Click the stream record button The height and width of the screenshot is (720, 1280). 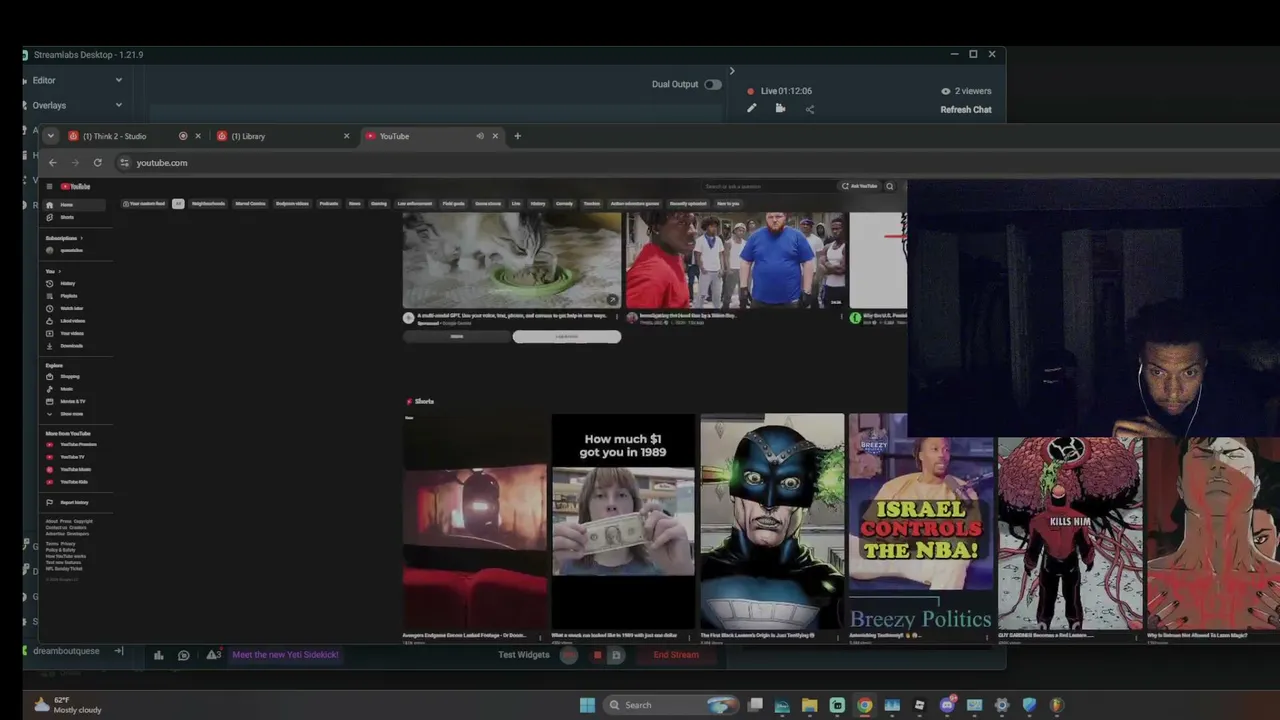point(569,655)
